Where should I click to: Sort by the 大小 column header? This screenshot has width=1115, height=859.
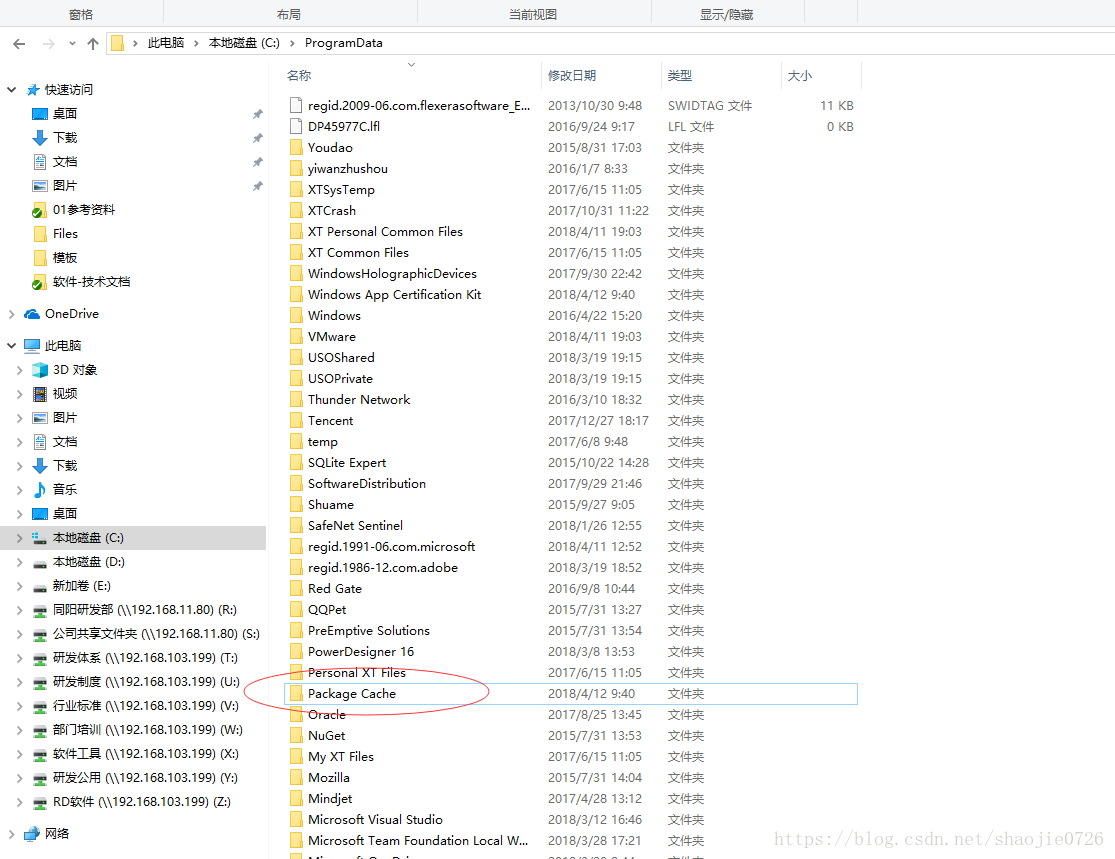coord(799,75)
